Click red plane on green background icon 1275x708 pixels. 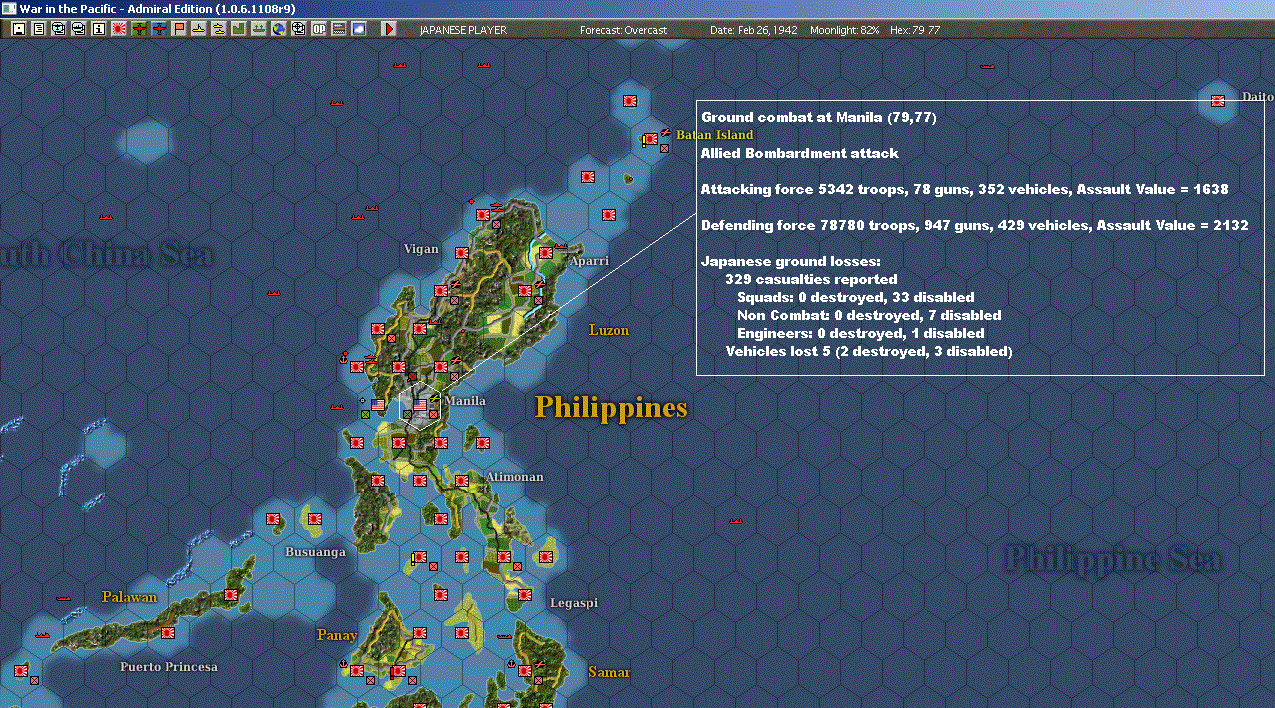(x=139, y=29)
